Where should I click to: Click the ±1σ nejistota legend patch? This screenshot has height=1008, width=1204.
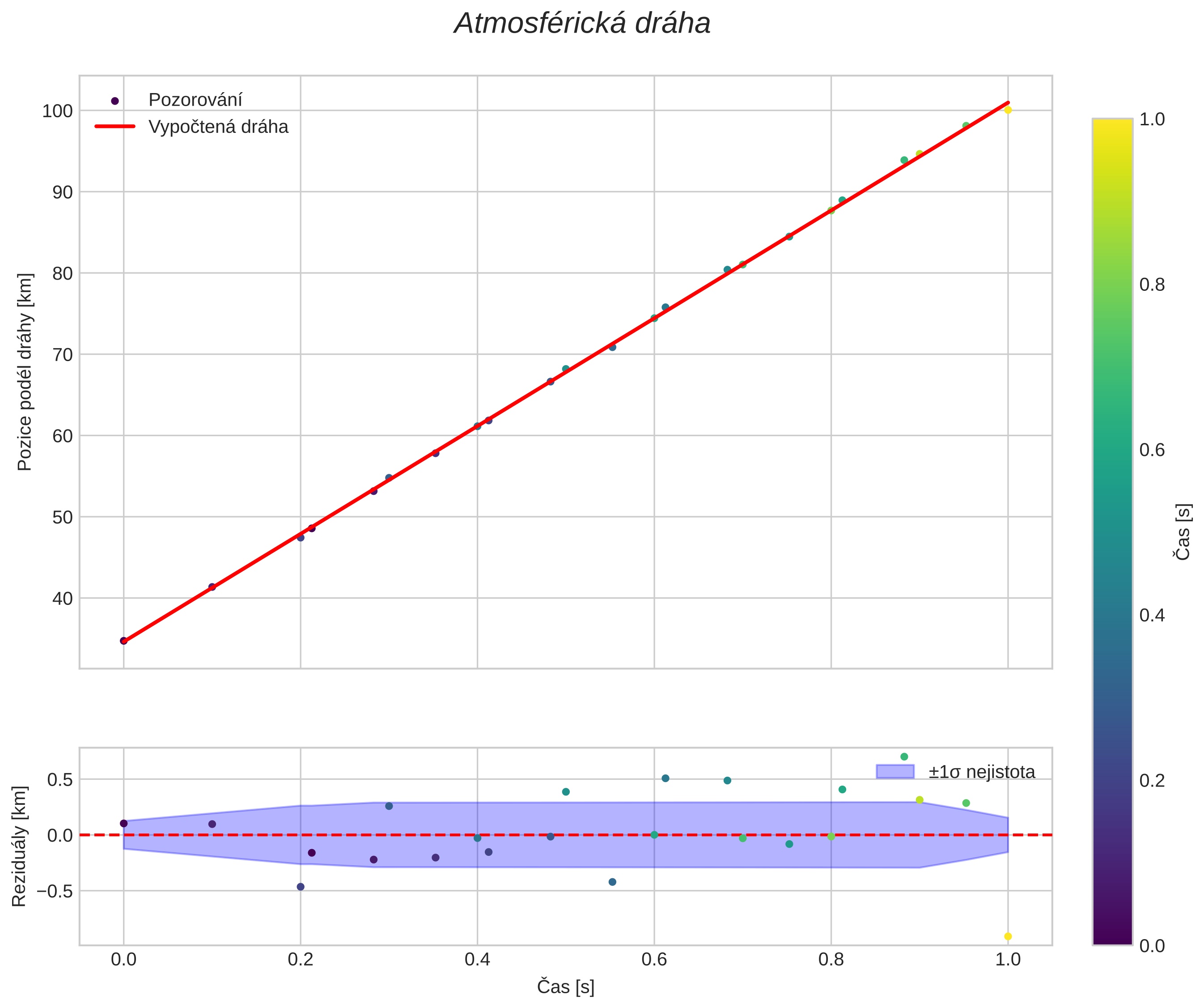895,772
